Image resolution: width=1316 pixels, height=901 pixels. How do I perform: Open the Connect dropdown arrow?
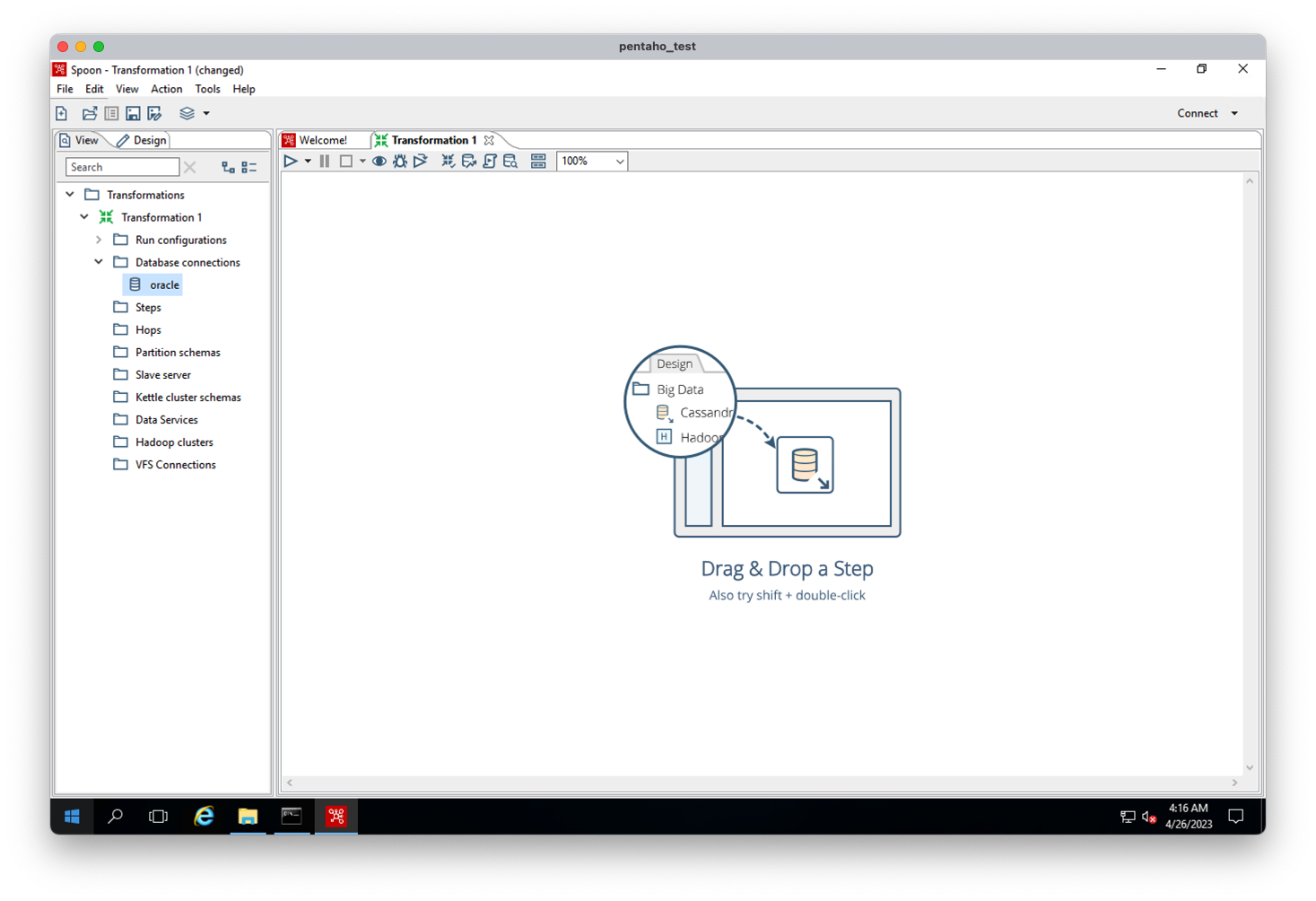[1234, 113]
